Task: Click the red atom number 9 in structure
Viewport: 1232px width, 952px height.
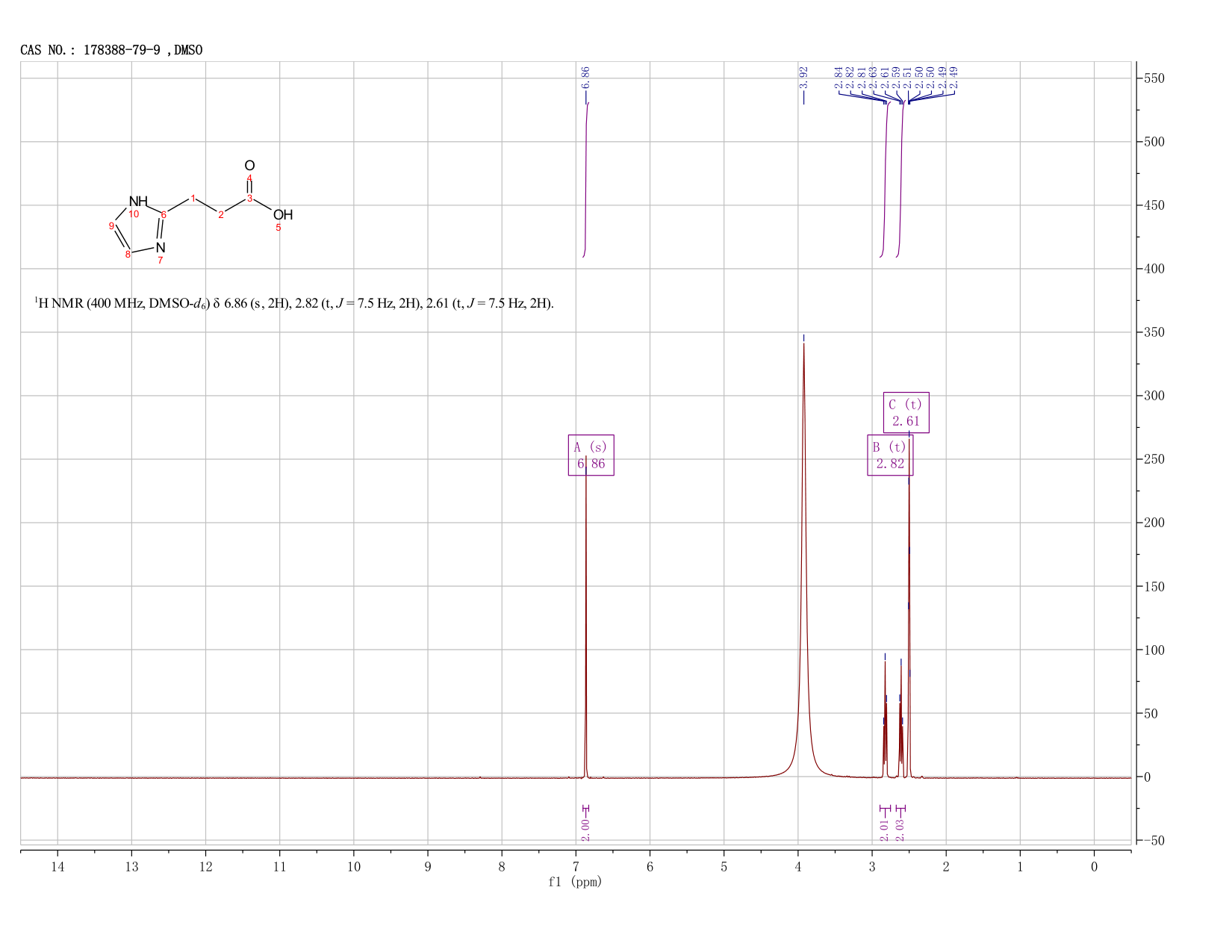Action: [111, 225]
